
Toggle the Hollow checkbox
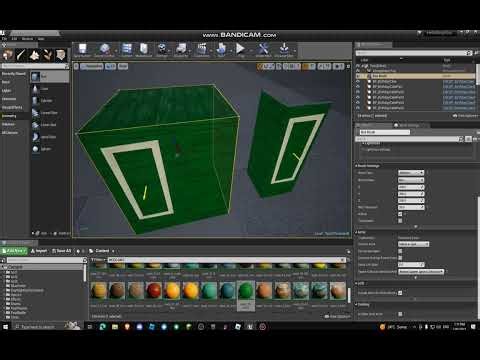tap(400, 214)
